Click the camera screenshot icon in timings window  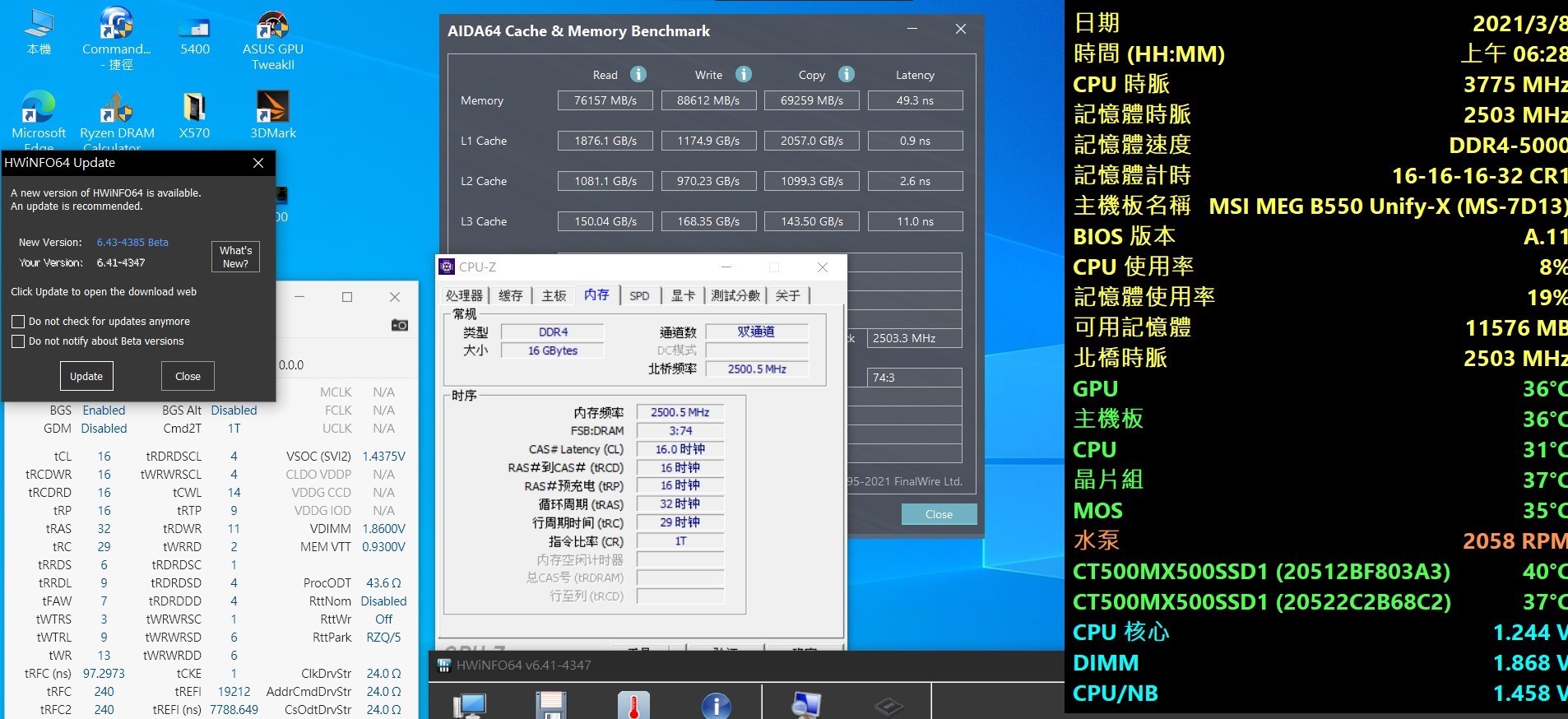(x=400, y=325)
